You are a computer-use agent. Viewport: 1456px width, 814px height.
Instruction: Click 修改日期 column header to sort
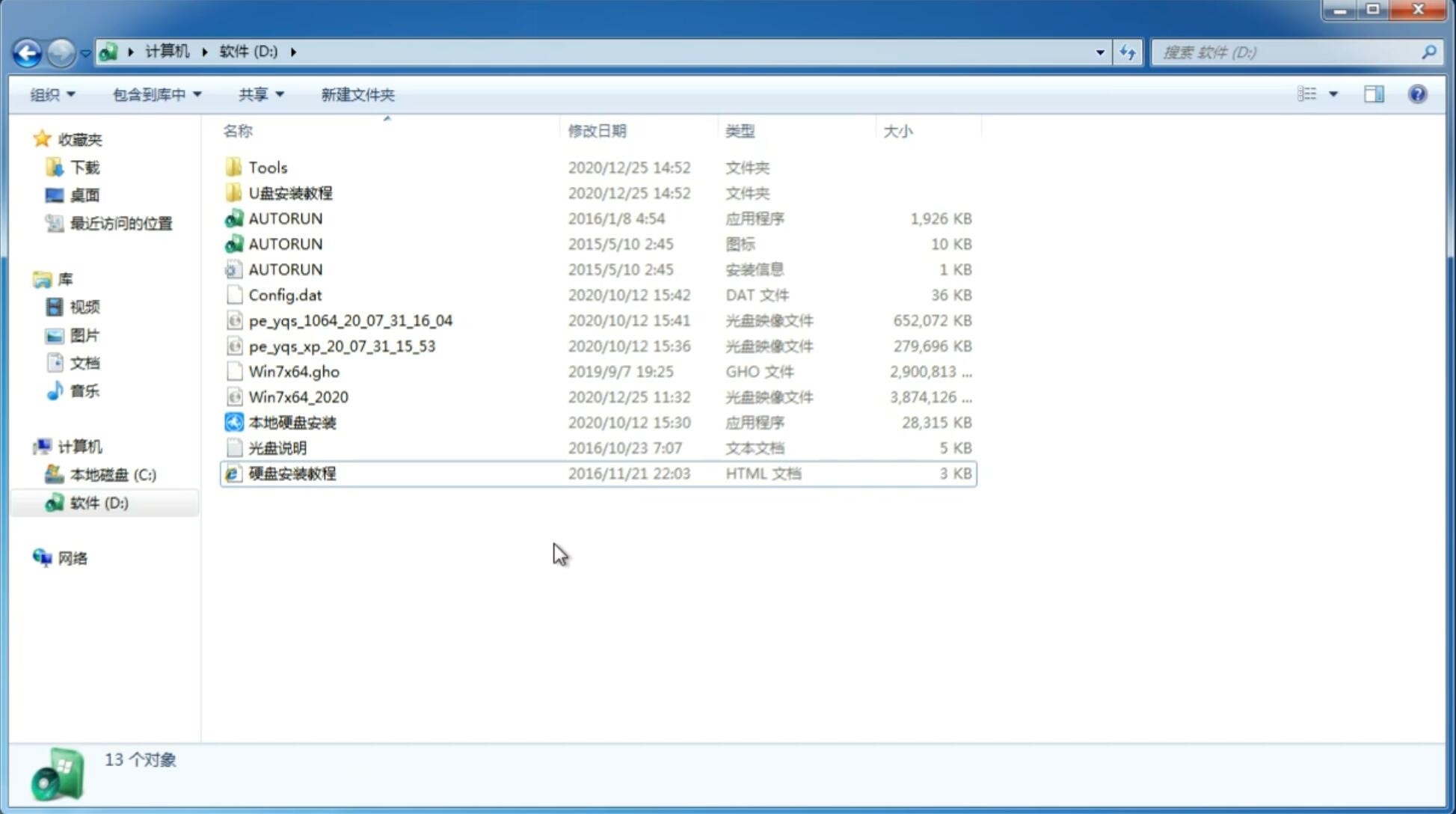(597, 130)
